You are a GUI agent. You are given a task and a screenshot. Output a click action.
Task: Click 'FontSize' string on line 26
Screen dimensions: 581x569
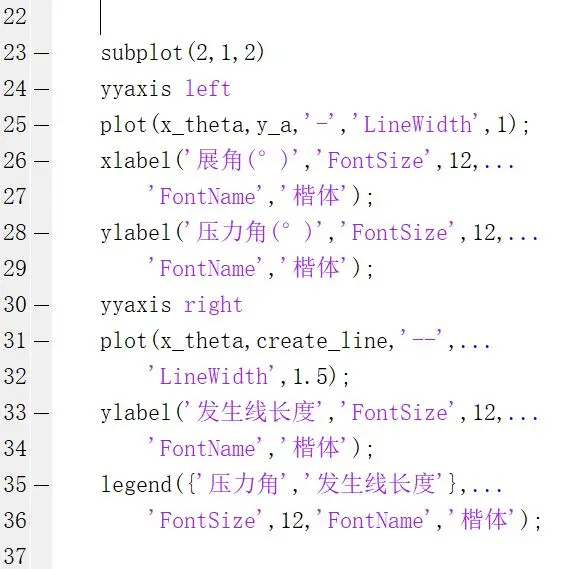tap(375, 160)
